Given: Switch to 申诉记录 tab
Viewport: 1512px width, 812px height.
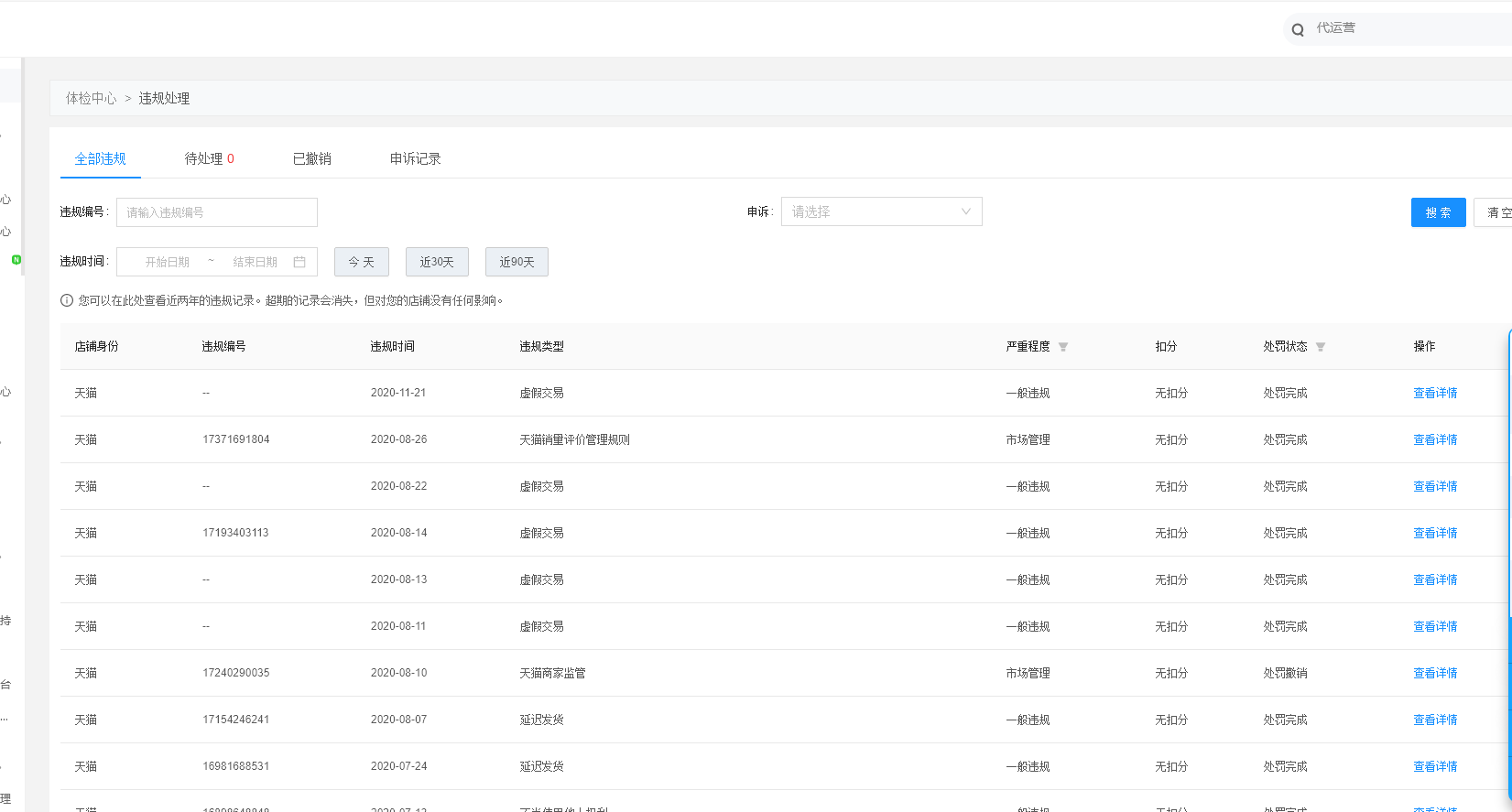Looking at the screenshot, I should [x=416, y=158].
